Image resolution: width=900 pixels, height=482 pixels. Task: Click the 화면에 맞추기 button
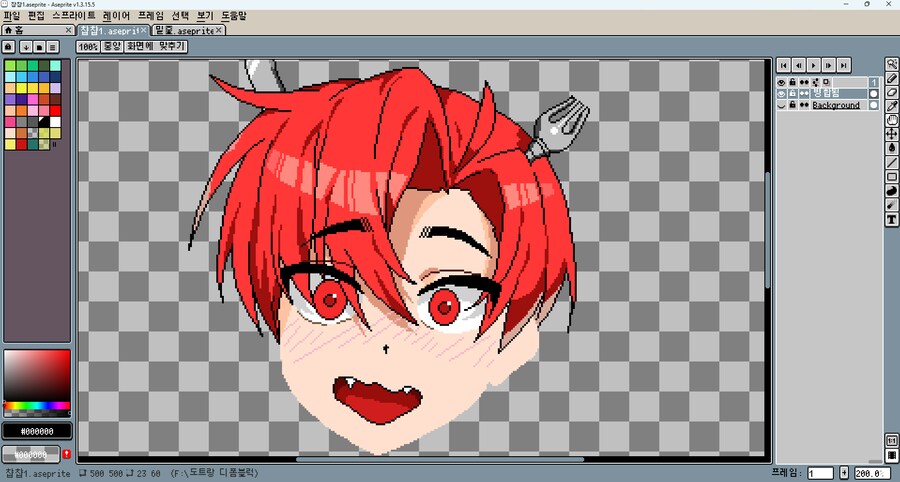(156, 47)
